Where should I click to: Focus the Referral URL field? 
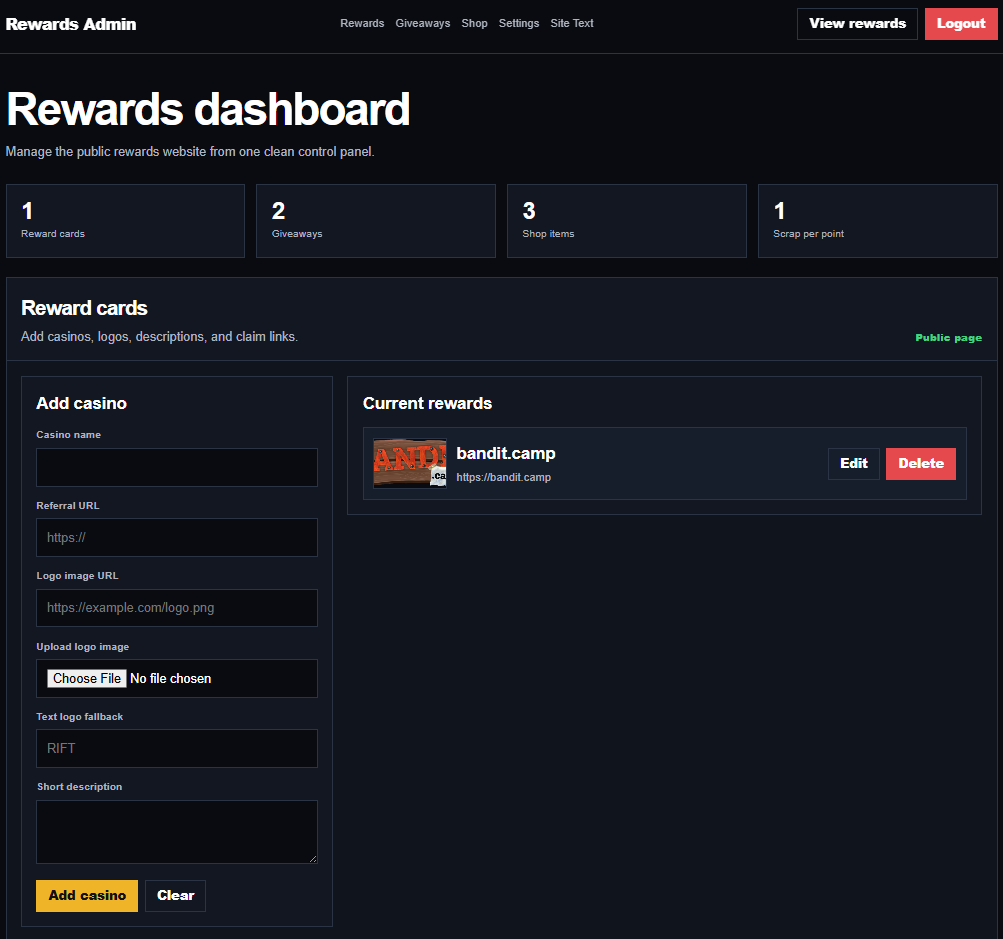[x=177, y=537]
